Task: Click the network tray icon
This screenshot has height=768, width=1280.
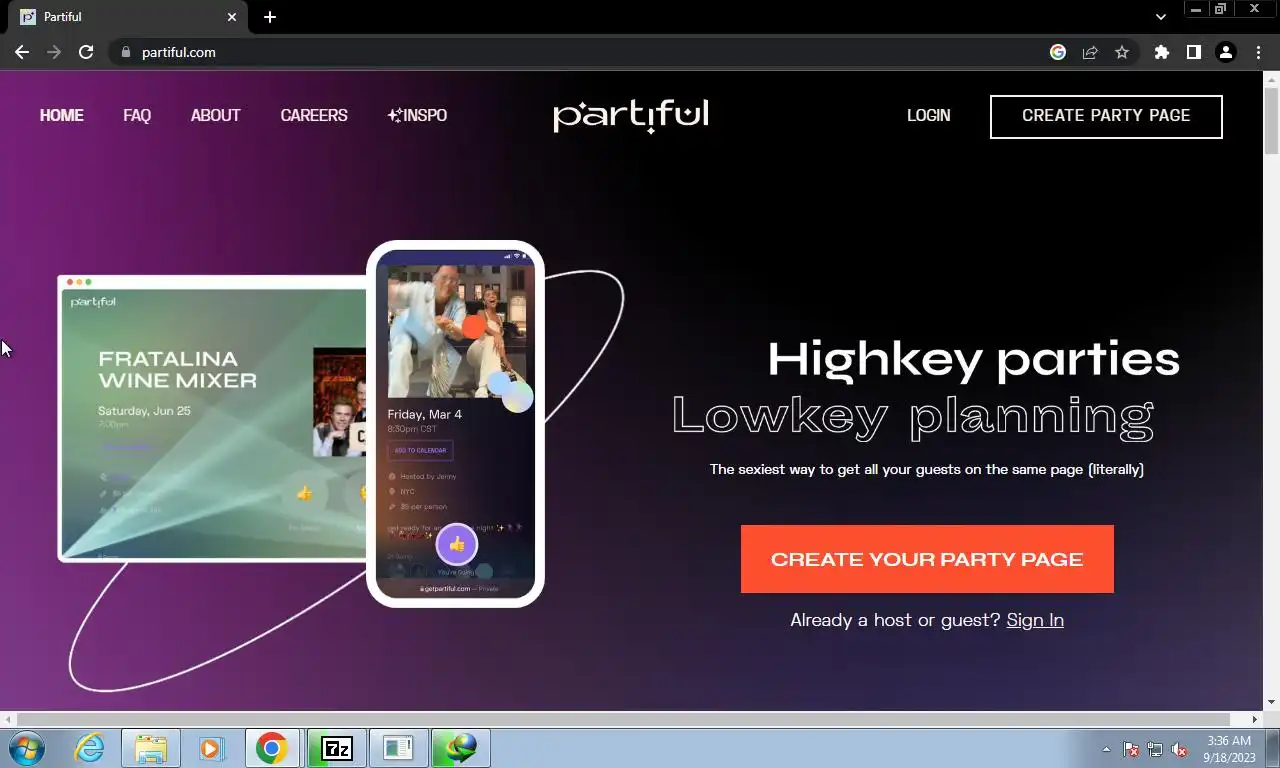Action: pyautogui.click(x=1155, y=749)
